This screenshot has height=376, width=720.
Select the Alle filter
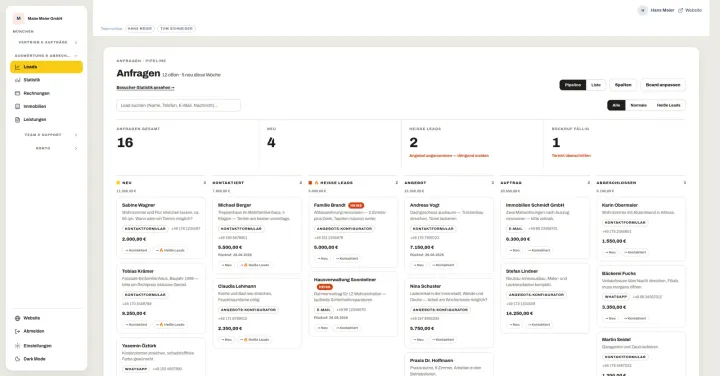(x=616, y=105)
